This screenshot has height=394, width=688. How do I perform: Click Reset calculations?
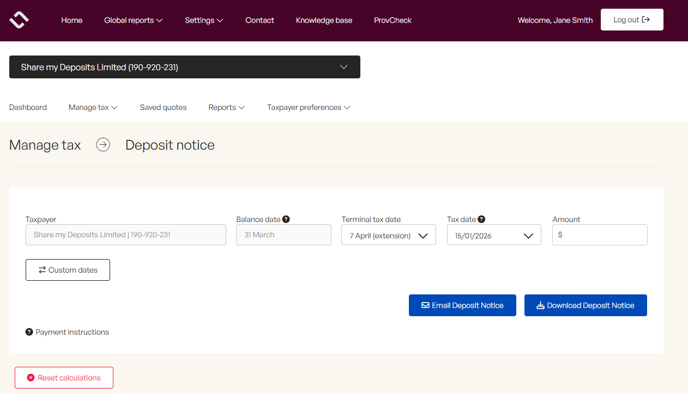pos(64,377)
